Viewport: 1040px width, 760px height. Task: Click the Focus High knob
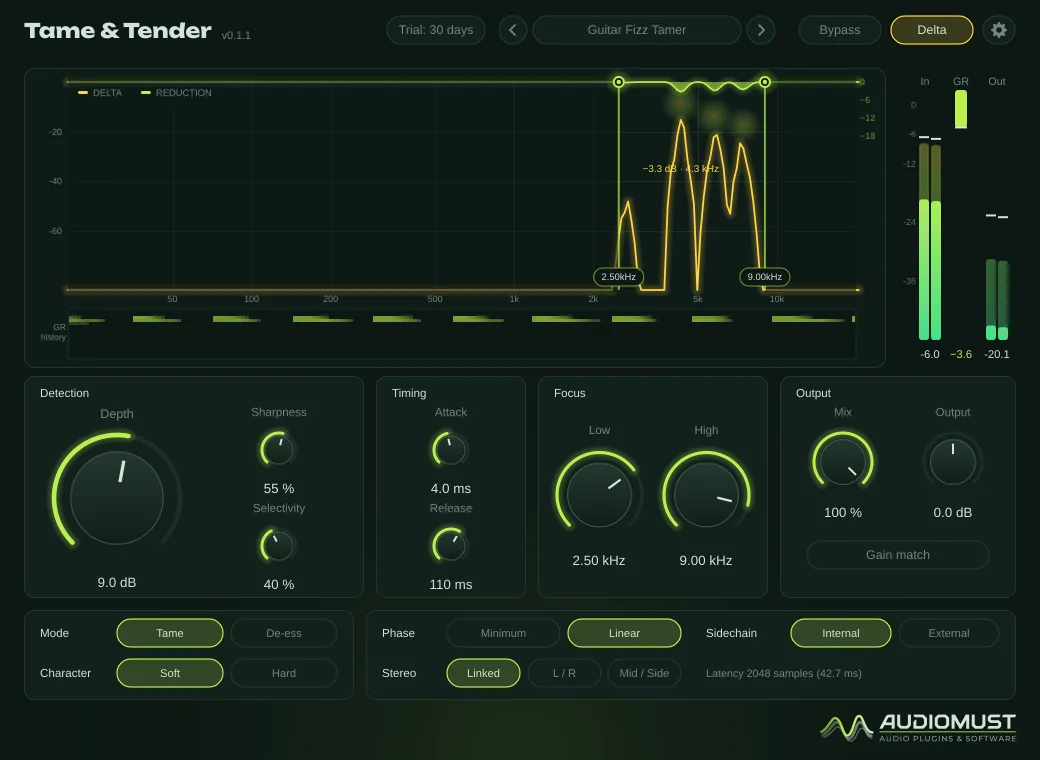tap(706, 495)
